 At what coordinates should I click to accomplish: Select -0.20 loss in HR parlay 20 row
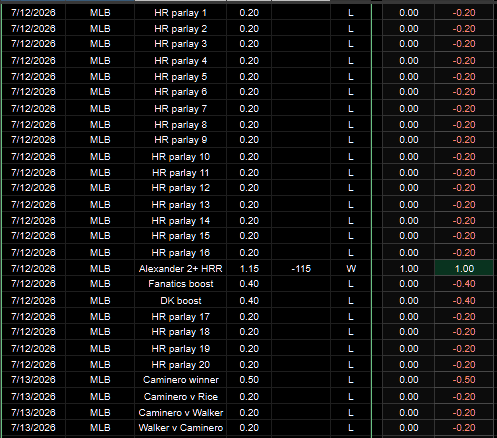[x=464, y=365]
